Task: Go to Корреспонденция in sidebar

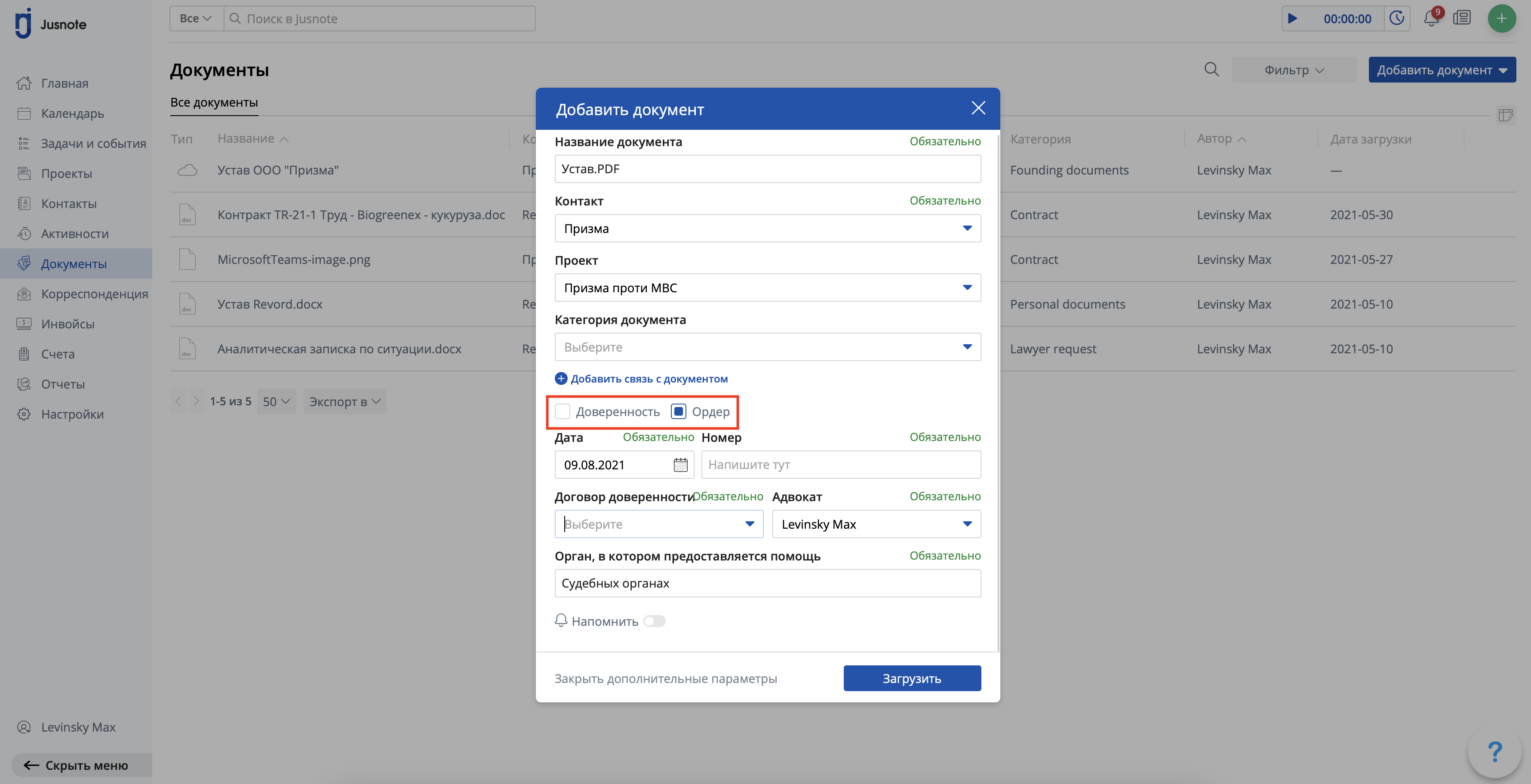Action: pos(94,294)
